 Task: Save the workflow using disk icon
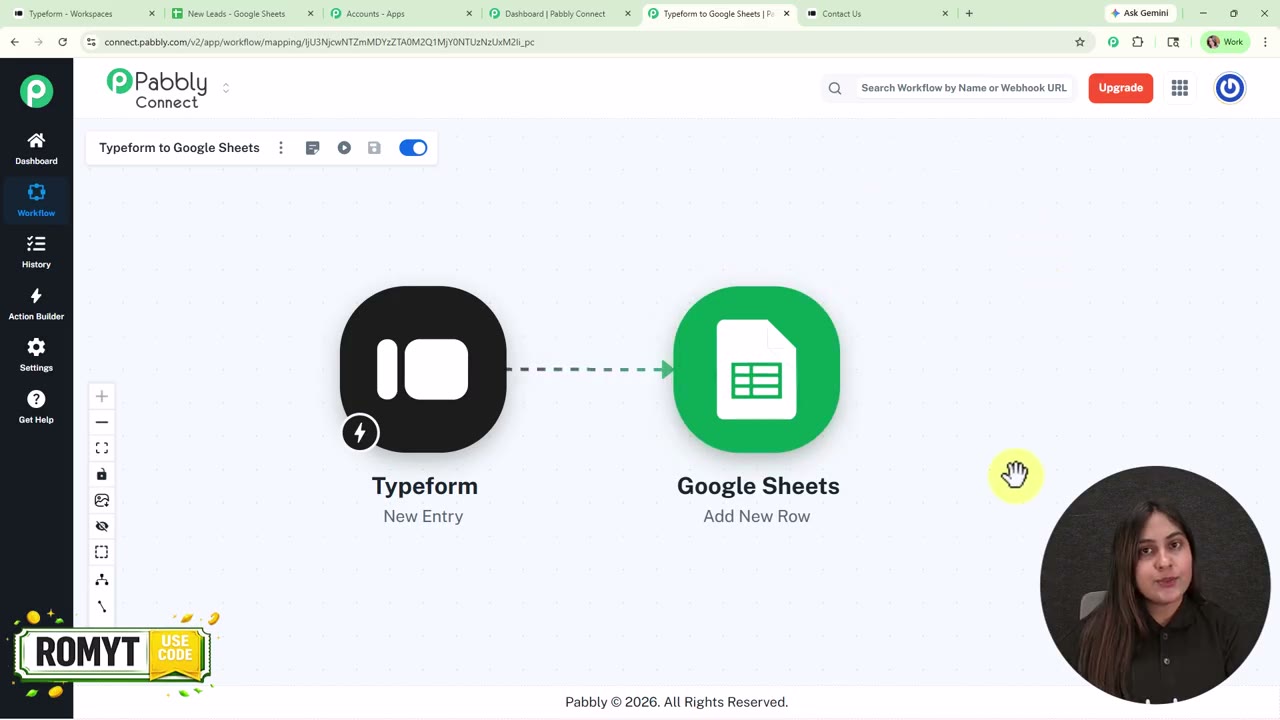374,148
